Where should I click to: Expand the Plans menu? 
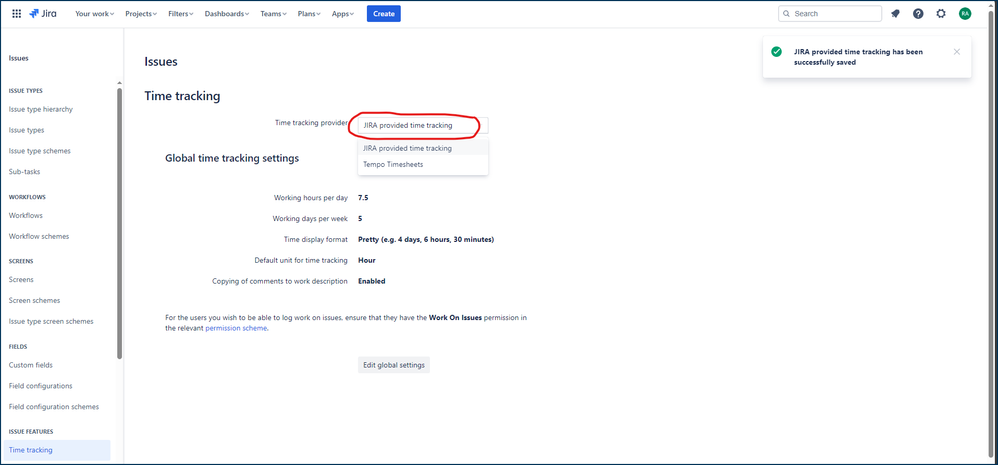tap(309, 13)
